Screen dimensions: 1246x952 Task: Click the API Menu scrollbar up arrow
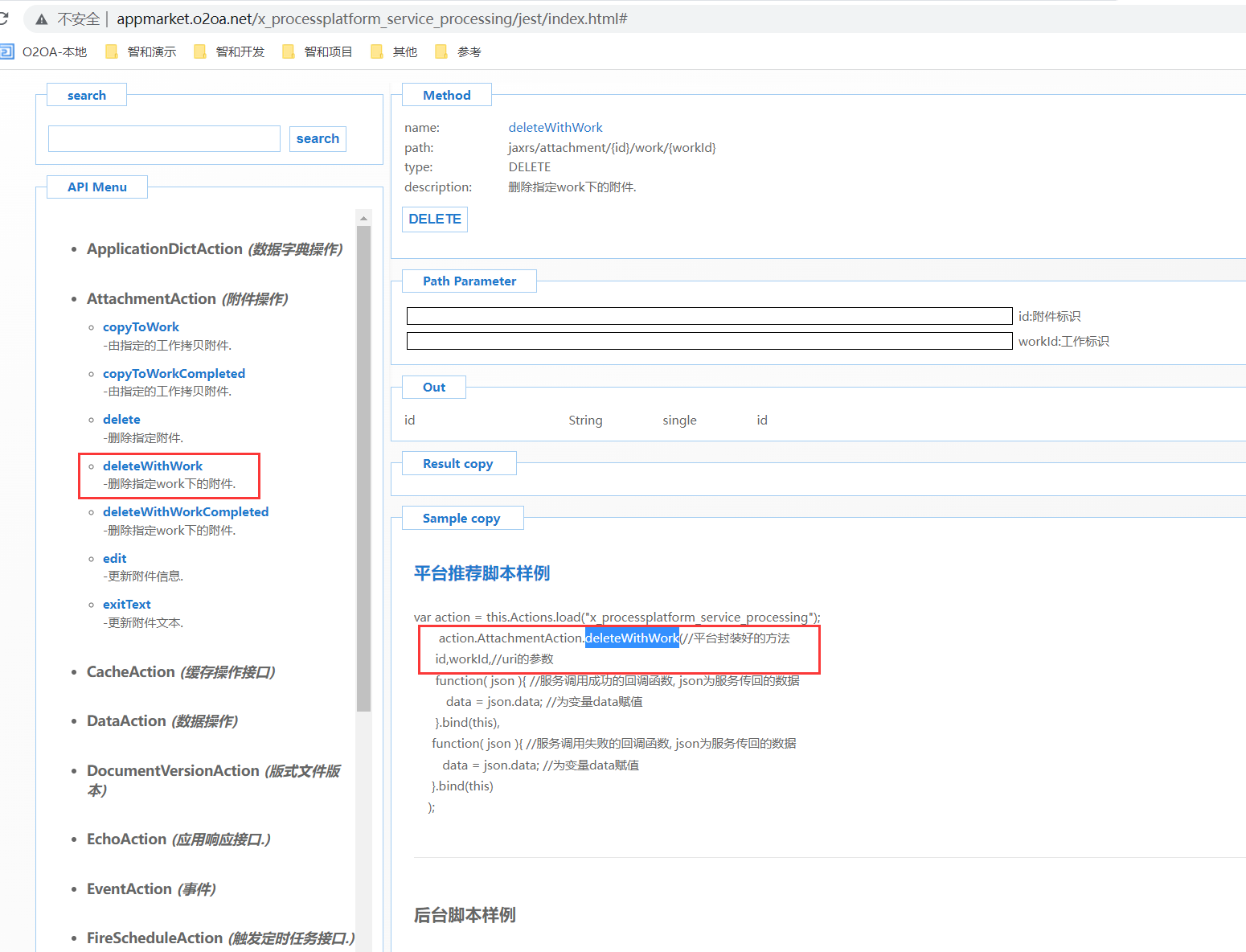363,218
